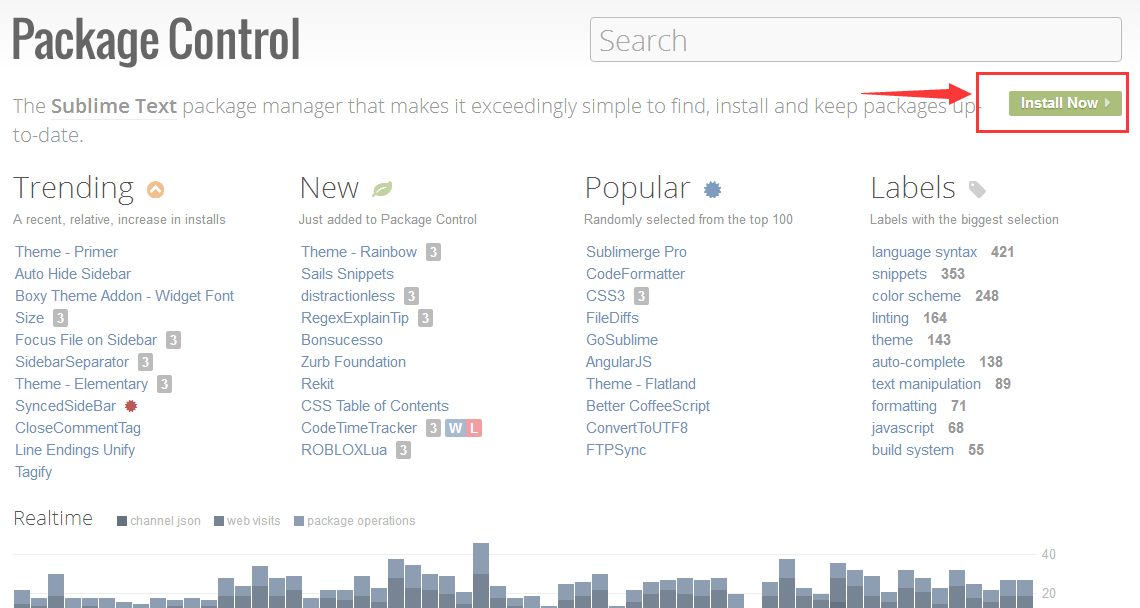The width and height of the screenshot is (1140, 608).
Task: Open the CSS Table of Contents package
Action: [x=375, y=406]
